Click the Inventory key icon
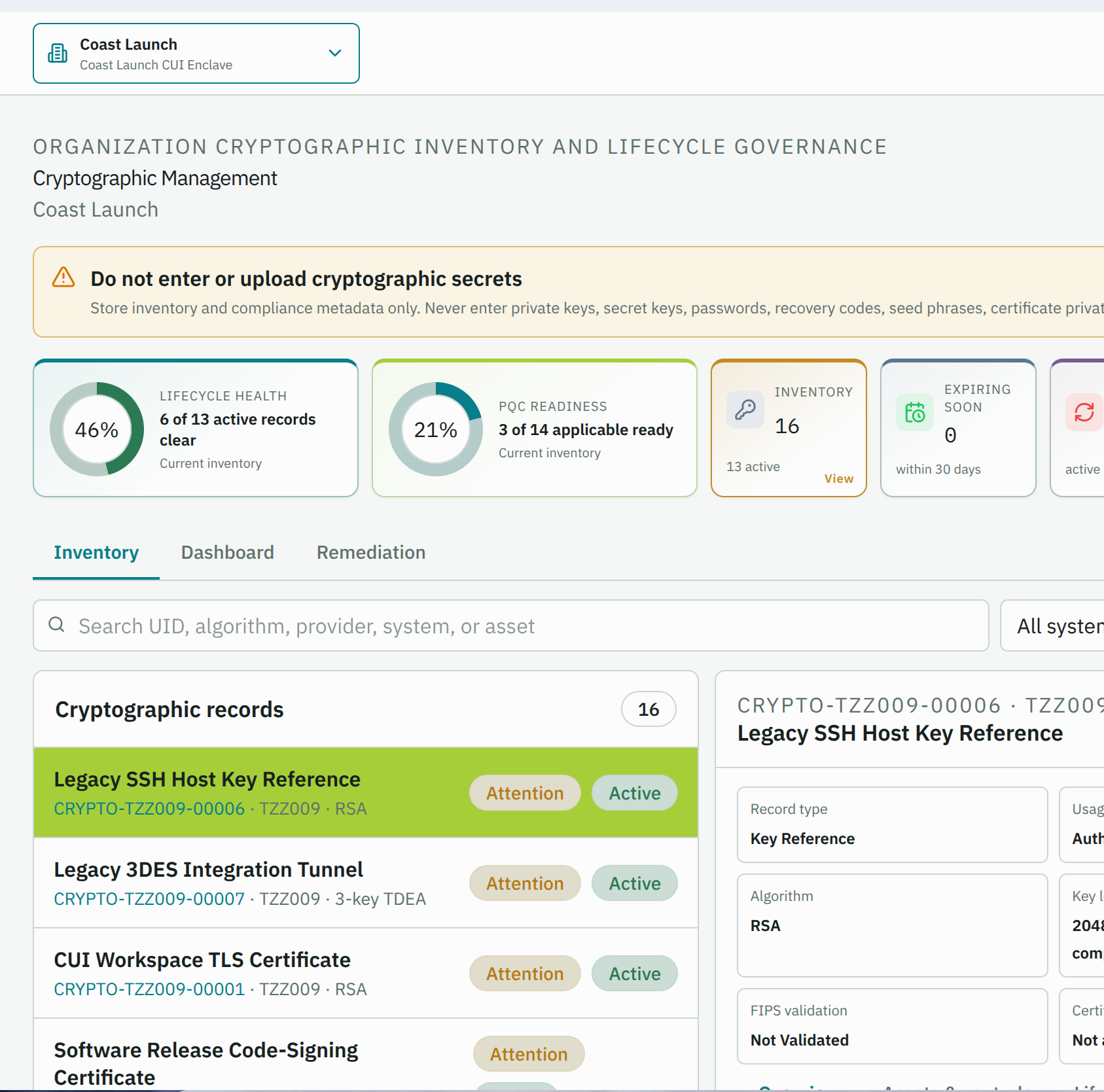 (x=745, y=410)
